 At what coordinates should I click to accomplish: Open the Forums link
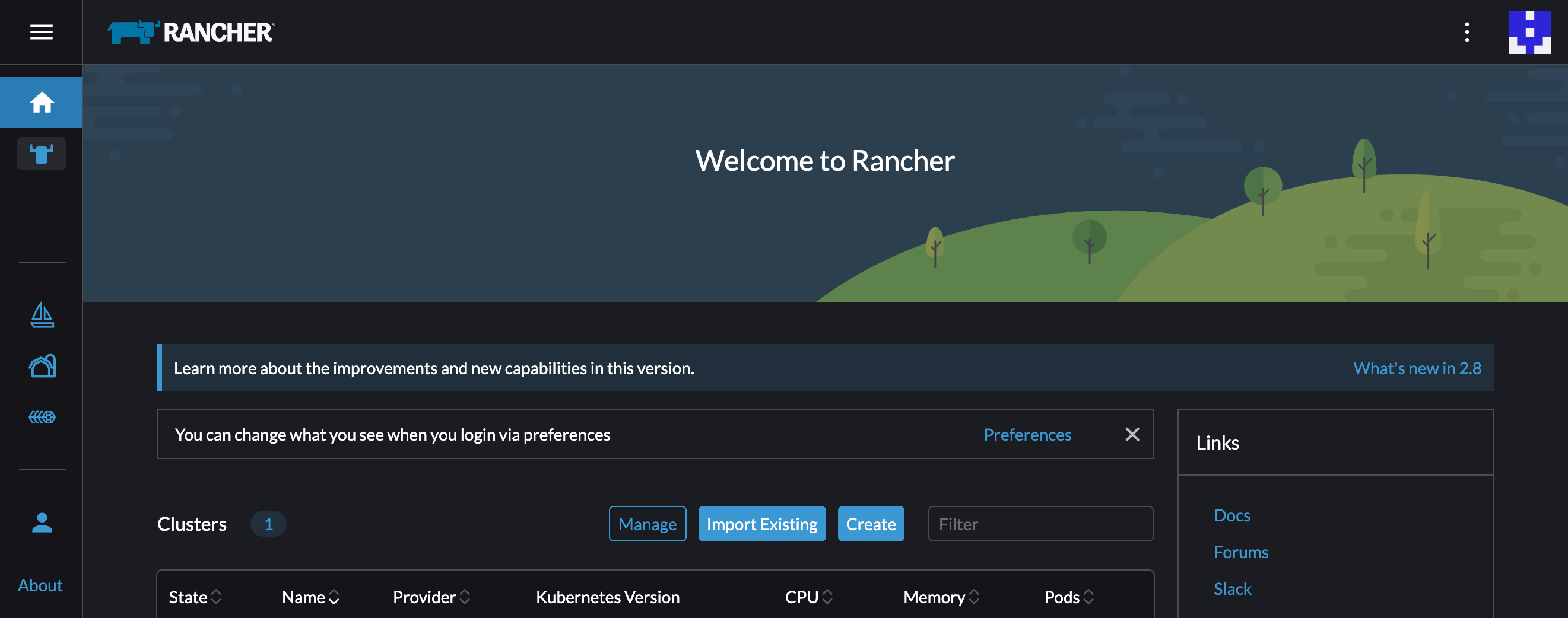(x=1240, y=552)
